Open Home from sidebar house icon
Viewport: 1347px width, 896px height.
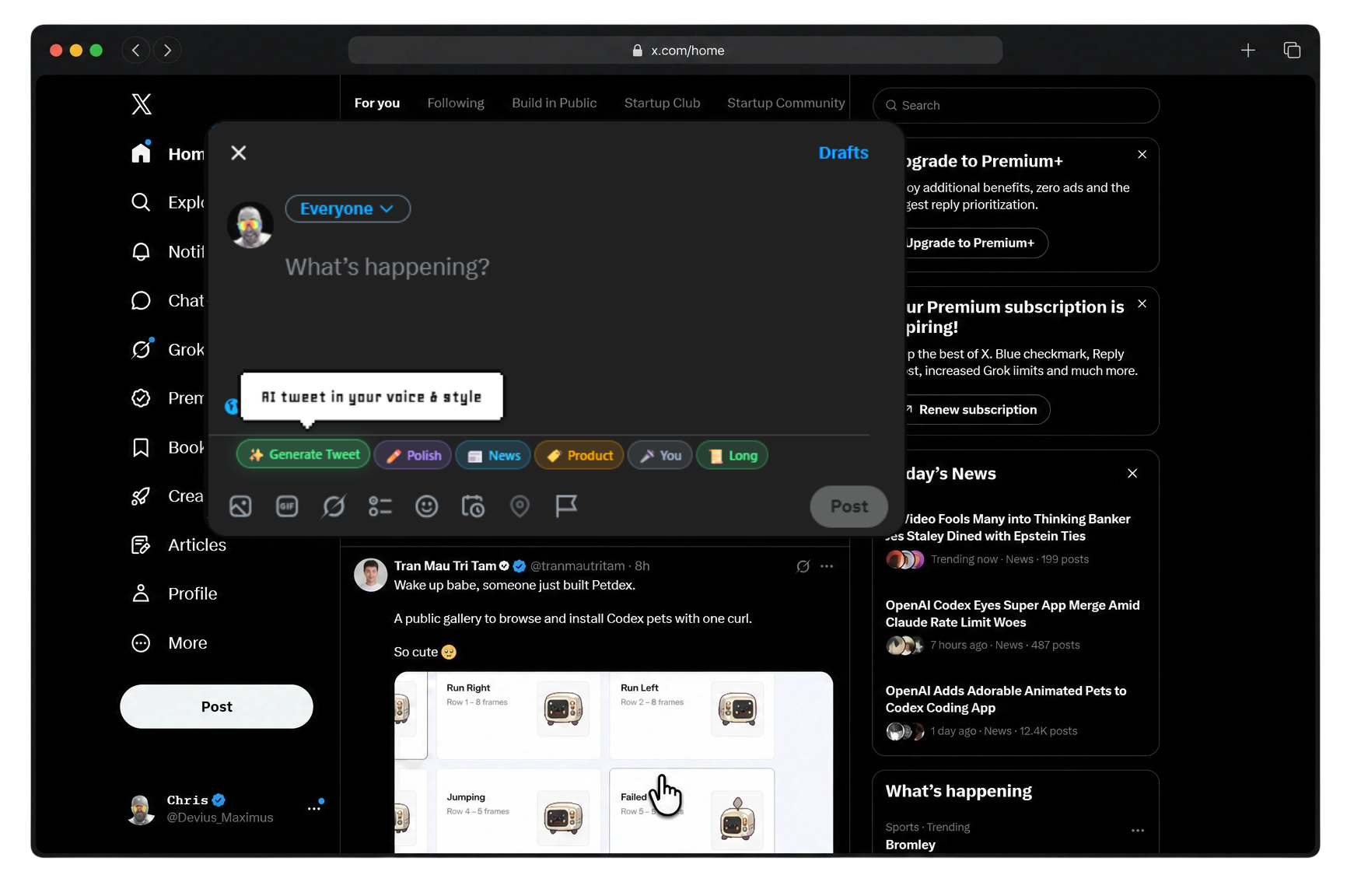[141, 153]
